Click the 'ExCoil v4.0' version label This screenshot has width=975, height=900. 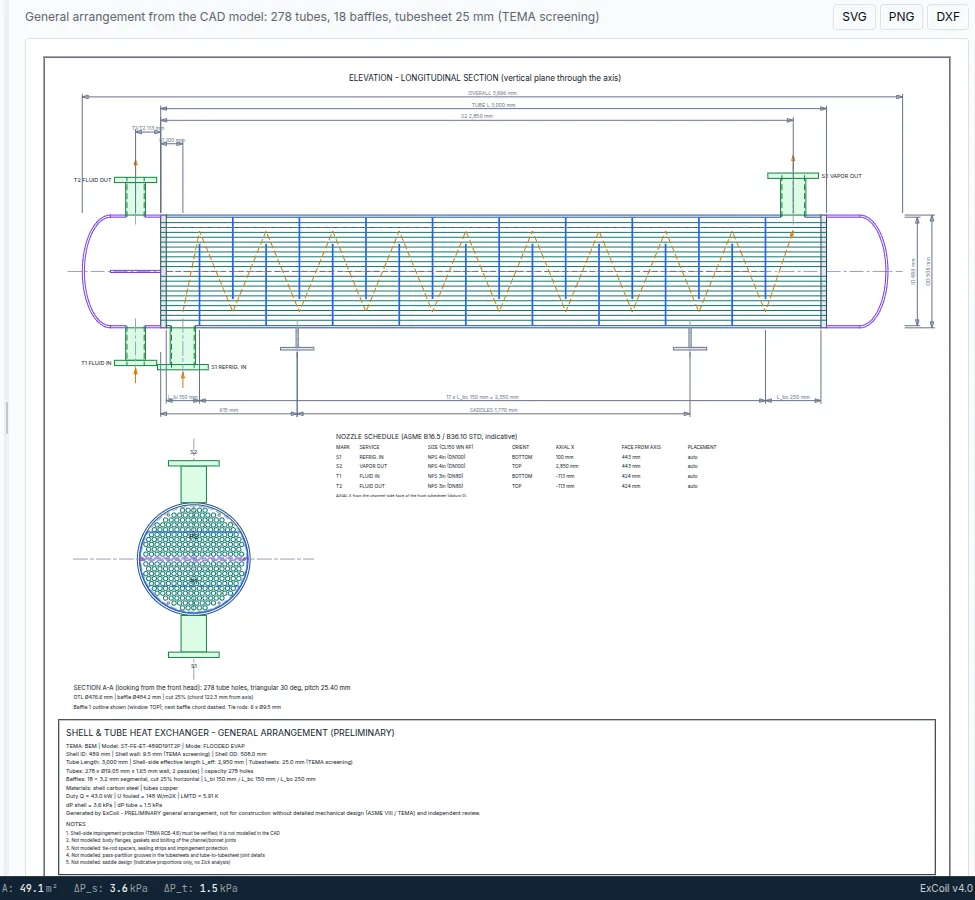tap(946, 888)
